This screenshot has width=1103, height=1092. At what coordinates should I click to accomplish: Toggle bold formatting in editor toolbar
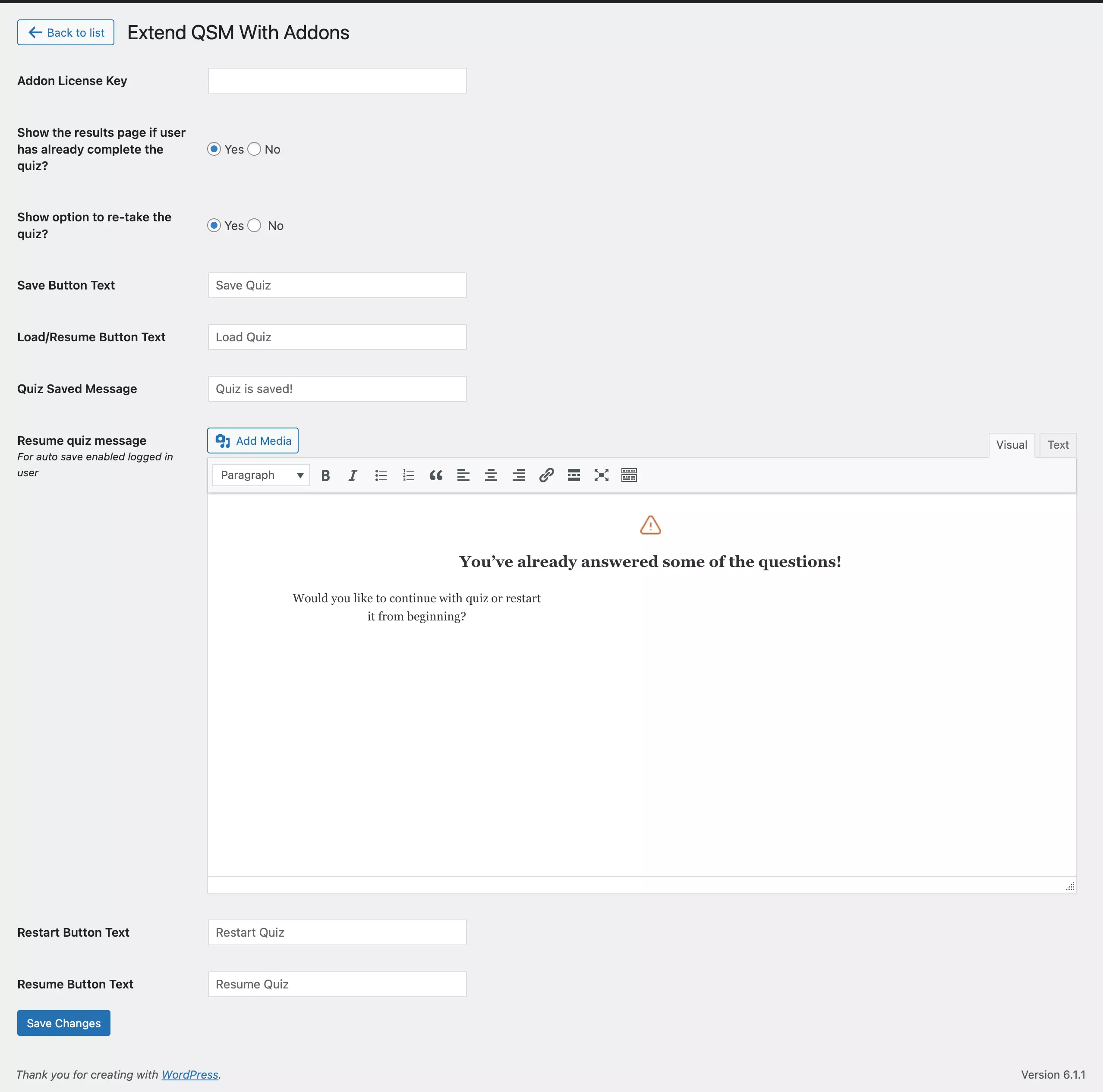(325, 475)
